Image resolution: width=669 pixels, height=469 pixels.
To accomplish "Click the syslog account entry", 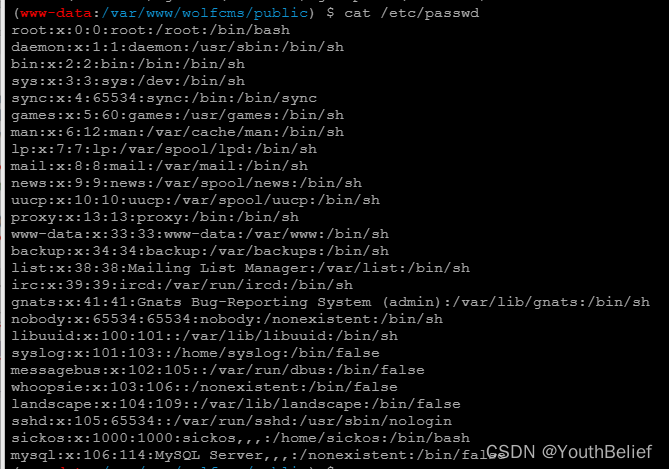I will point(195,353).
